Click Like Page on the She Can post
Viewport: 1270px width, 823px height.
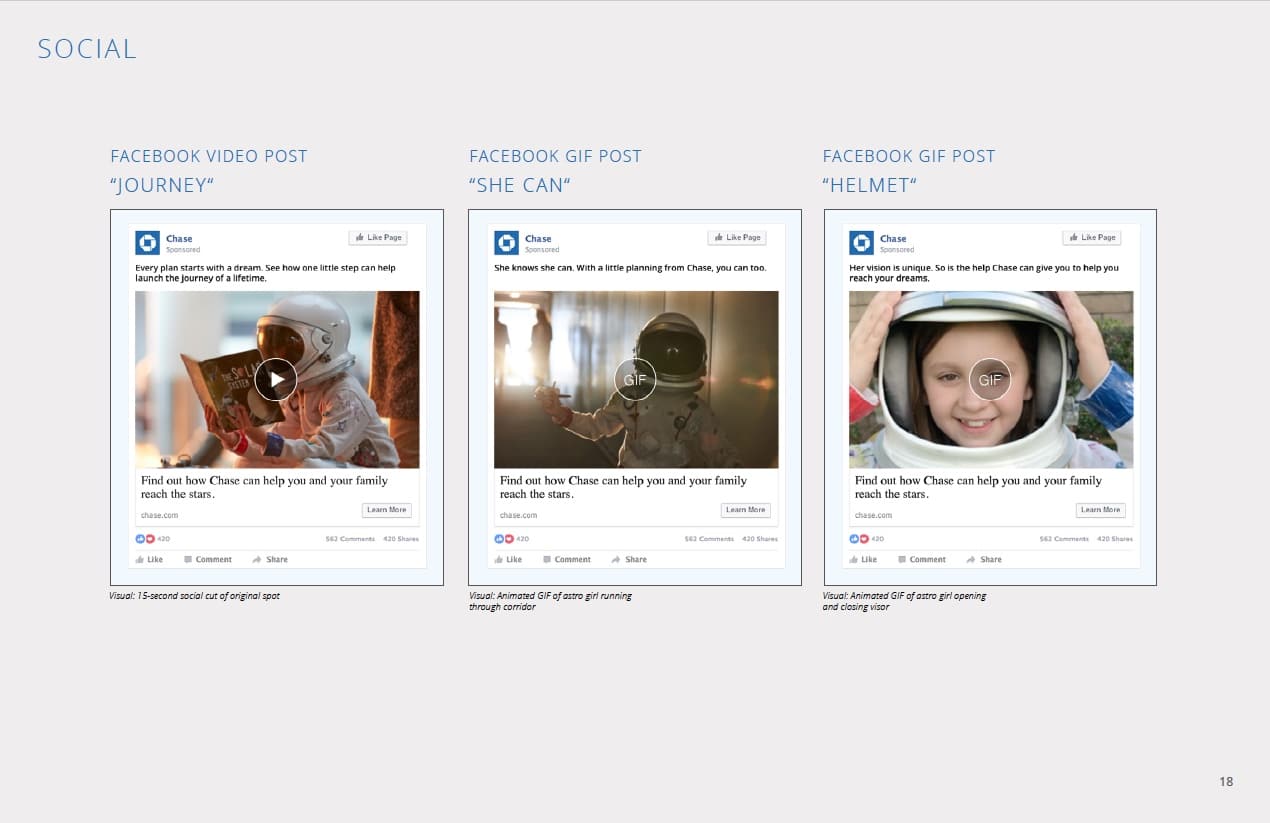(737, 238)
